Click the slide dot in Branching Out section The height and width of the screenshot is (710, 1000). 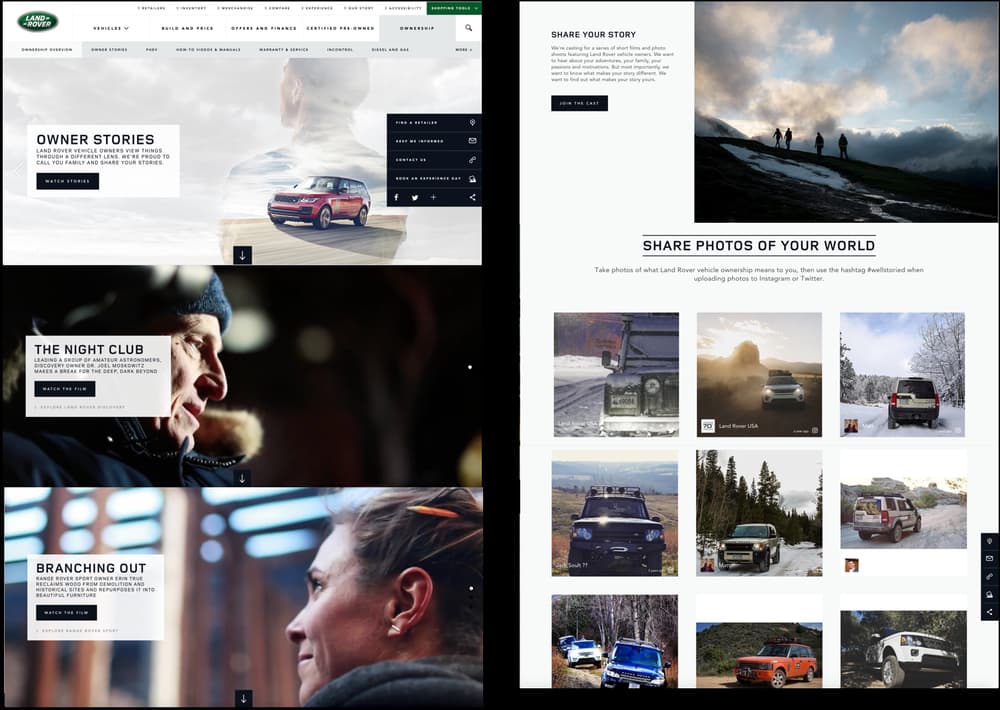[471, 589]
